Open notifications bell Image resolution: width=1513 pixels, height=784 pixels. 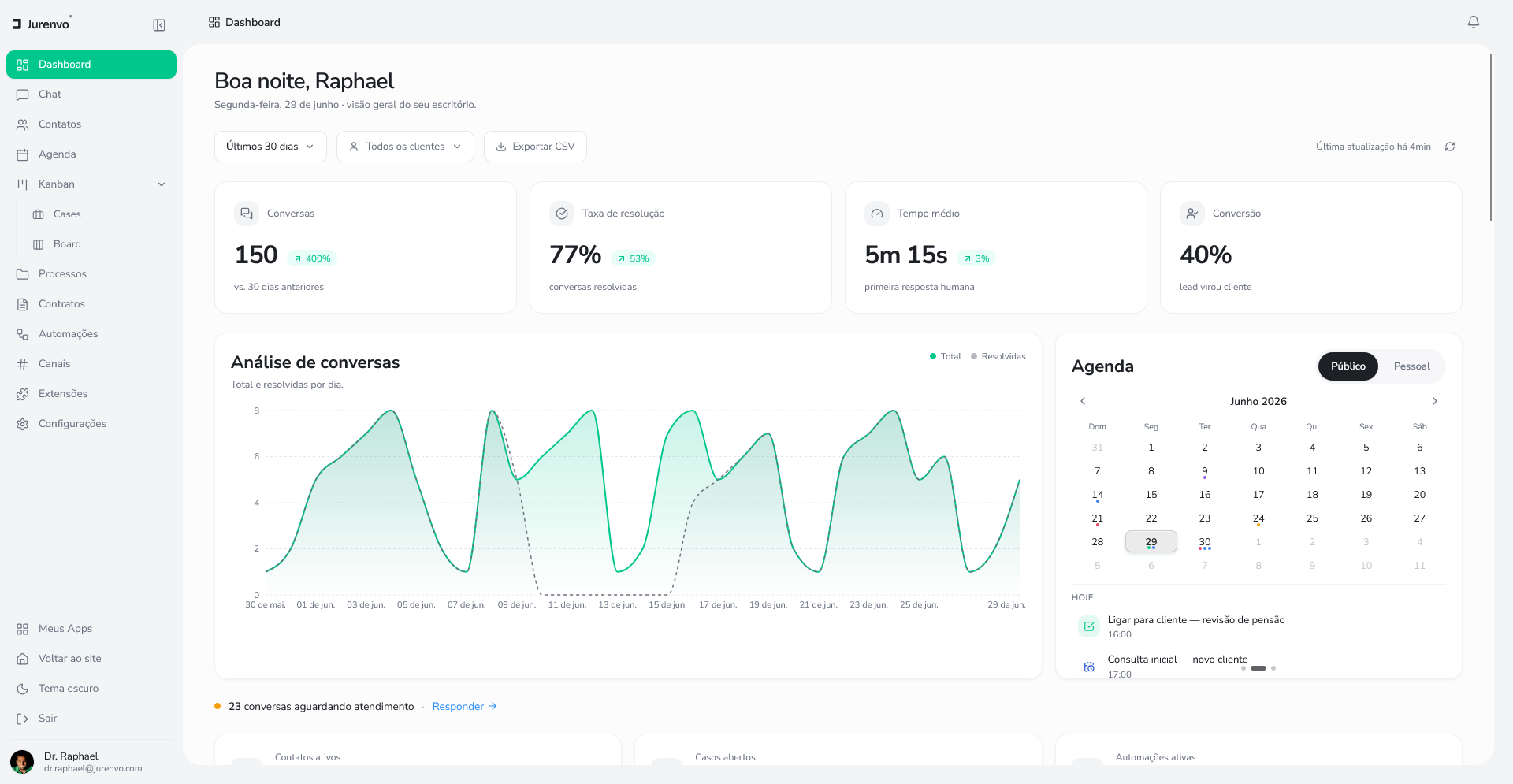(x=1473, y=22)
